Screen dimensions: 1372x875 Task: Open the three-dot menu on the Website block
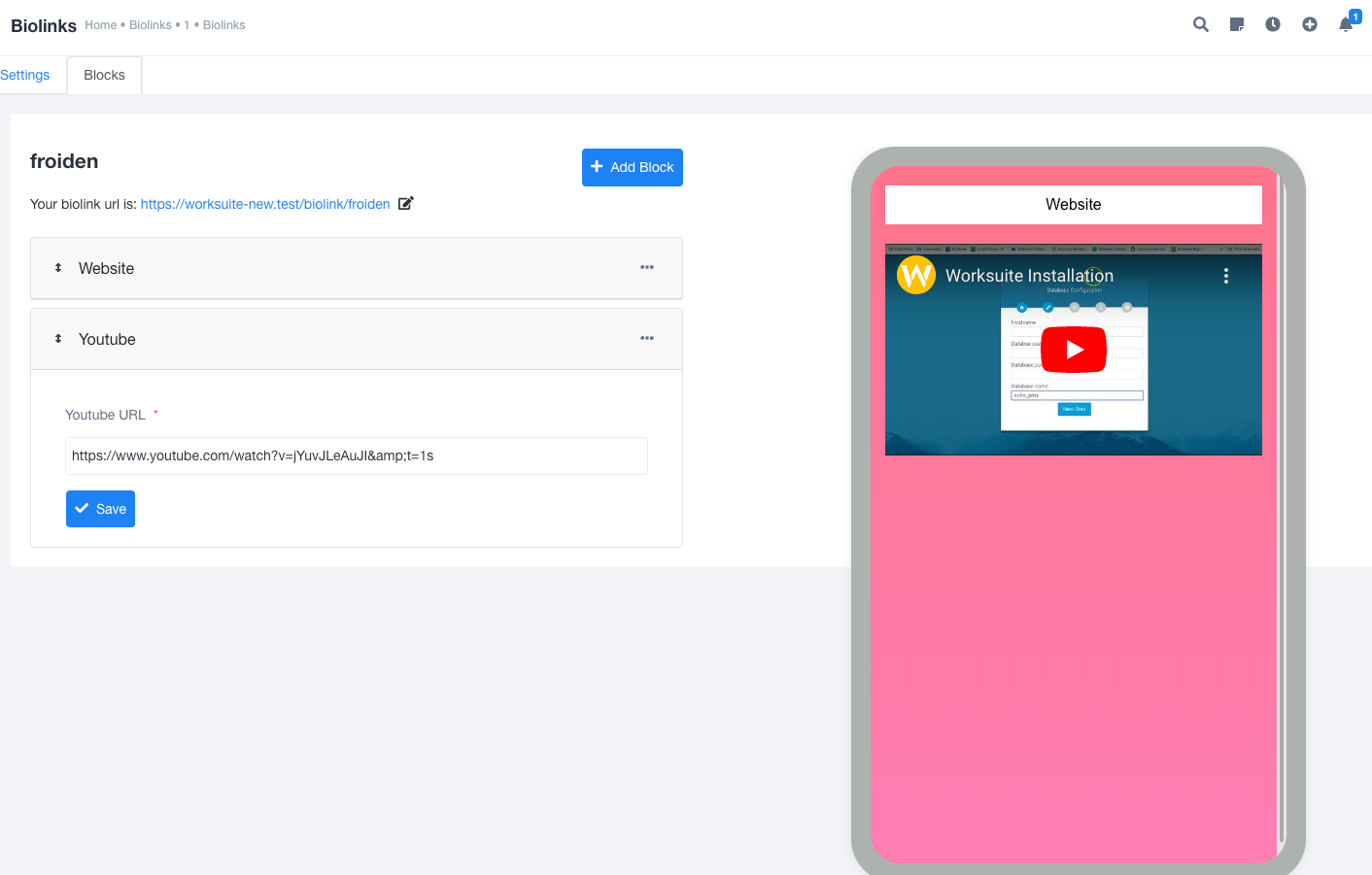point(647,267)
